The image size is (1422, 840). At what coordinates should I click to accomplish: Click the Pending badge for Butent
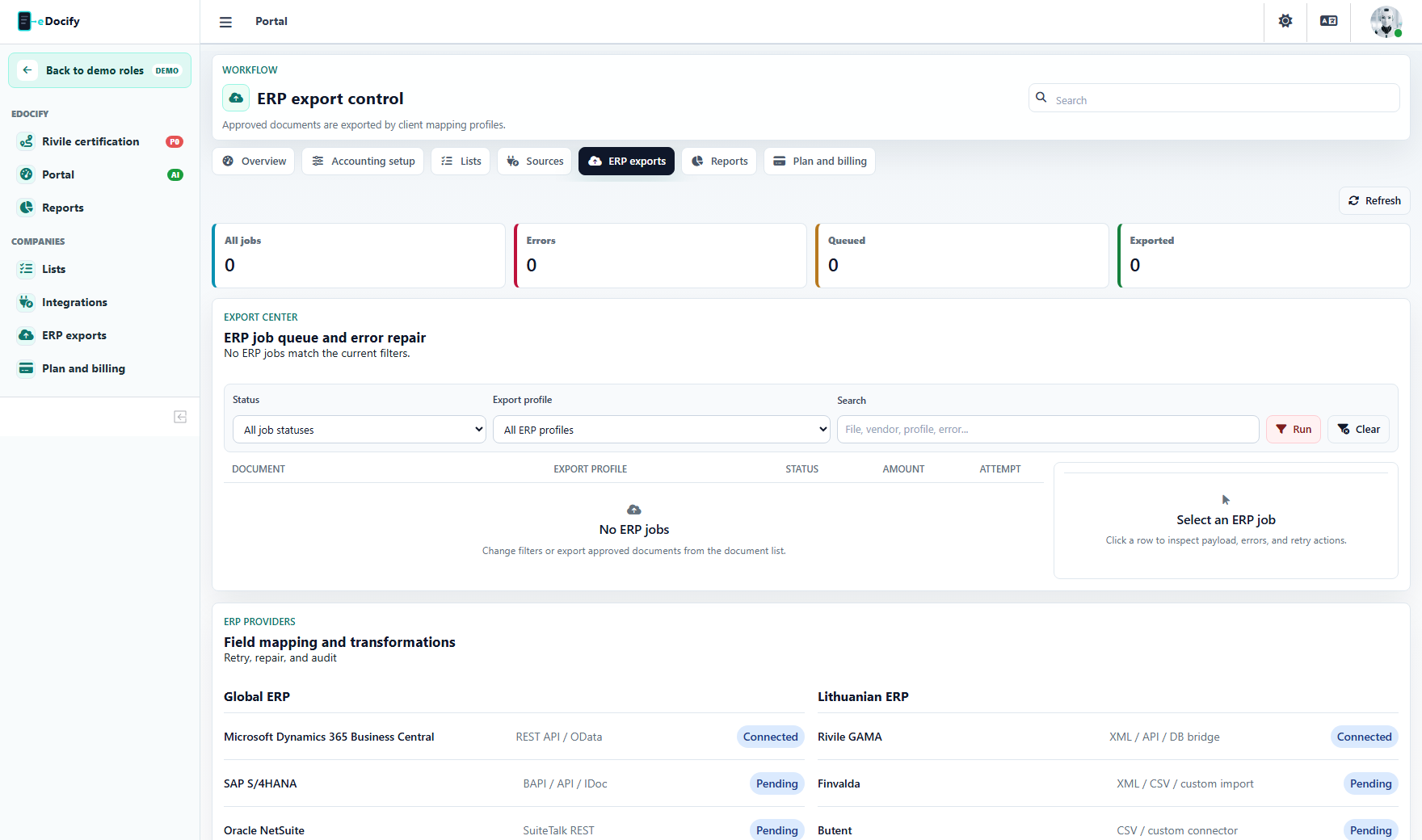coord(1371,830)
